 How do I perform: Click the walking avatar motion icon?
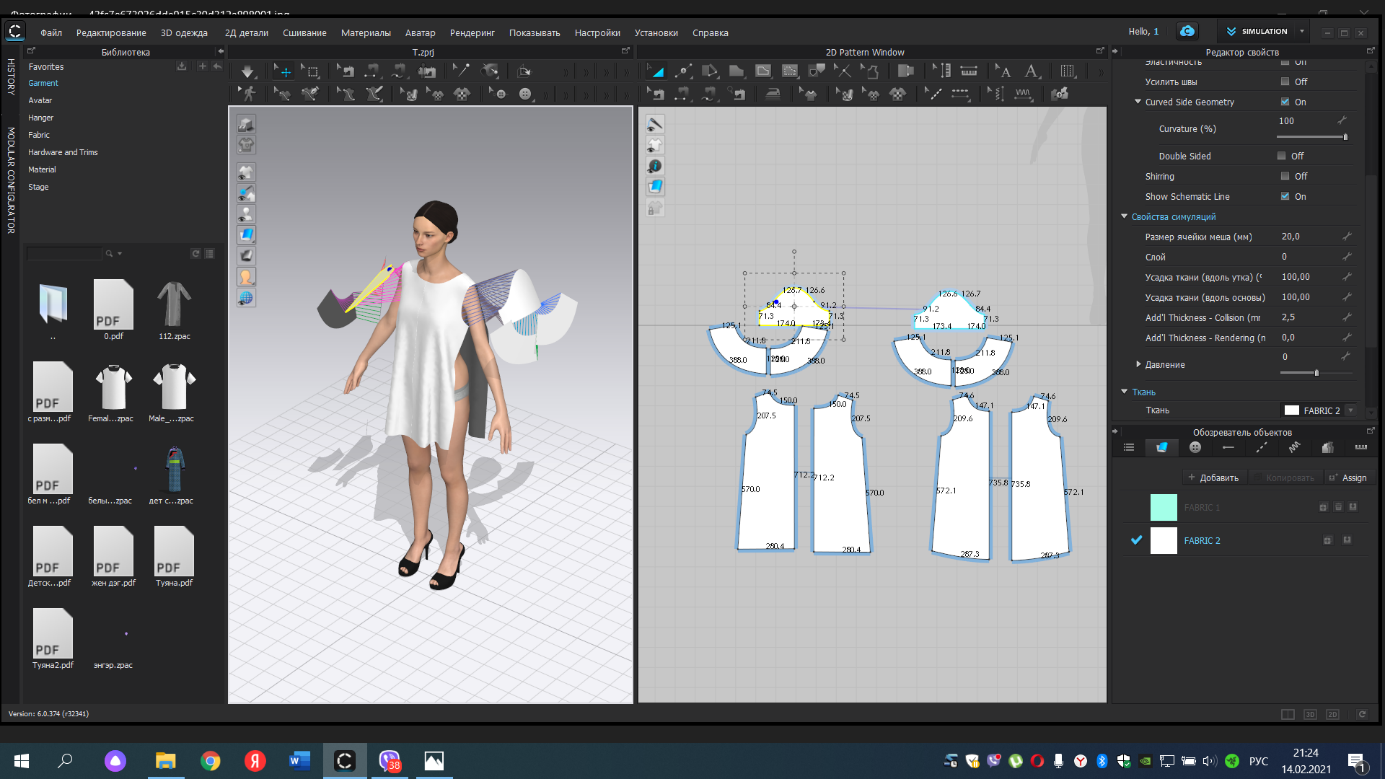click(x=248, y=93)
